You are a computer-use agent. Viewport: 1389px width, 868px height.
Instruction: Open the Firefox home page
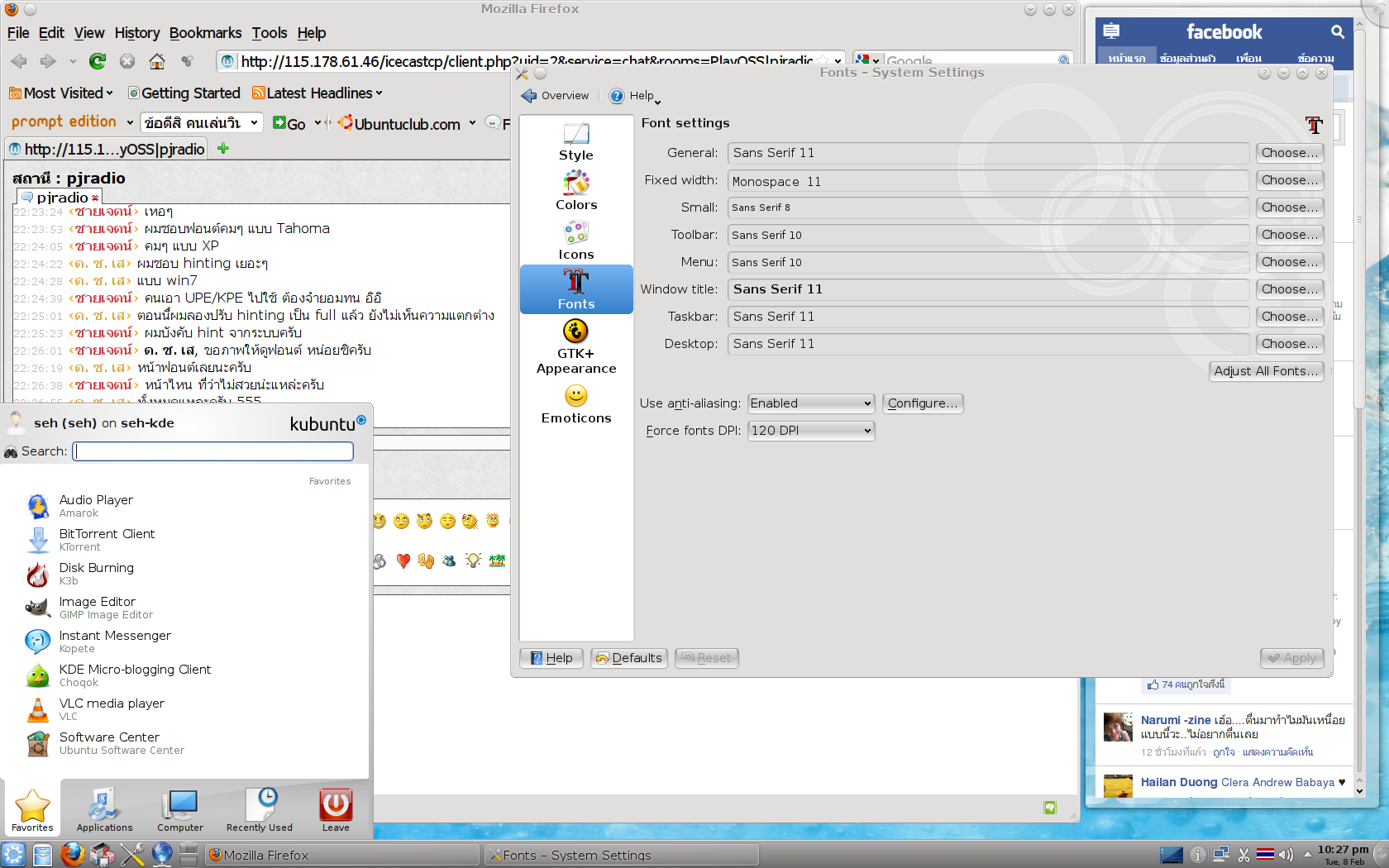click(156, 61)
